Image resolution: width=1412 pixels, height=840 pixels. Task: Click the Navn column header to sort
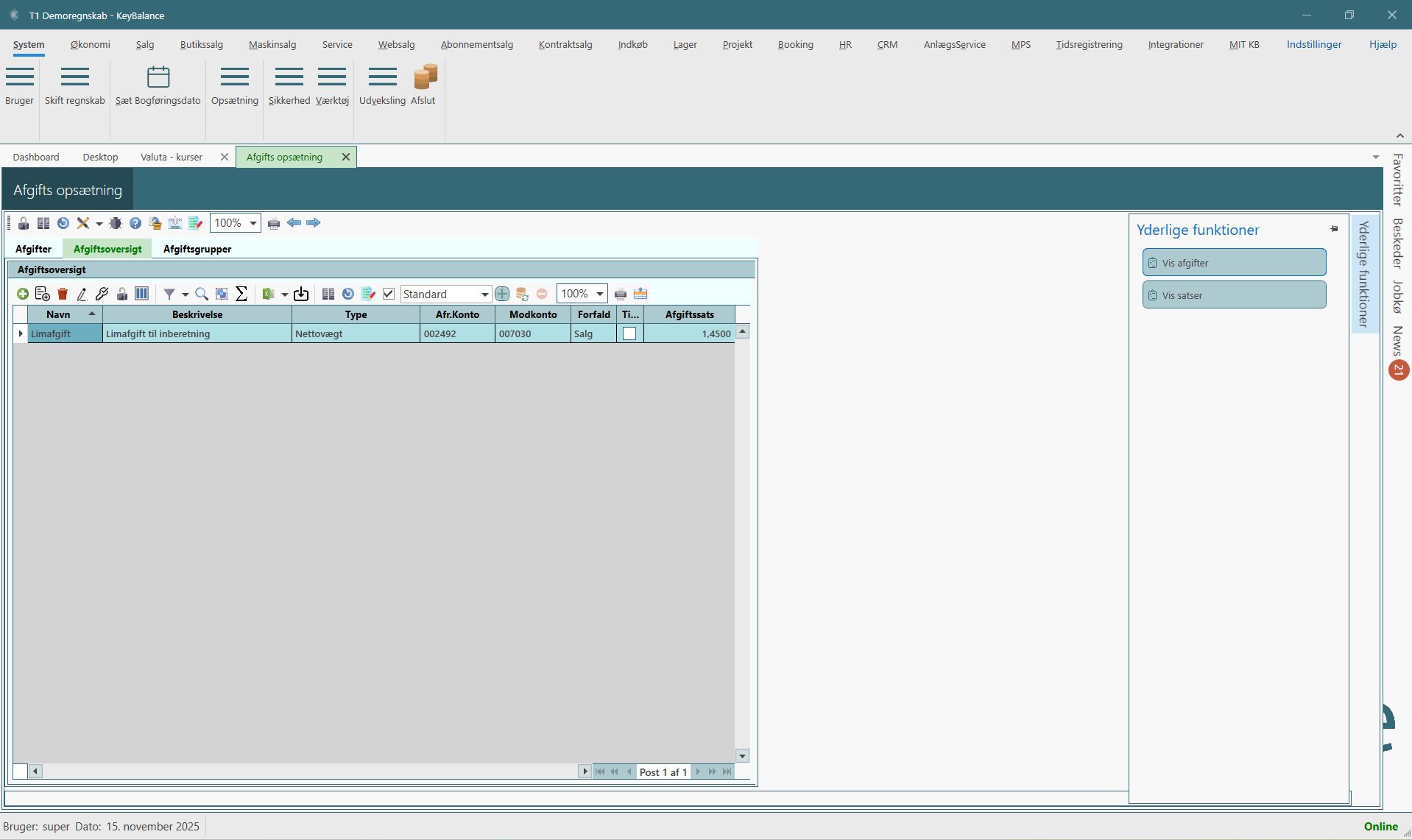[x=59, y=315]
